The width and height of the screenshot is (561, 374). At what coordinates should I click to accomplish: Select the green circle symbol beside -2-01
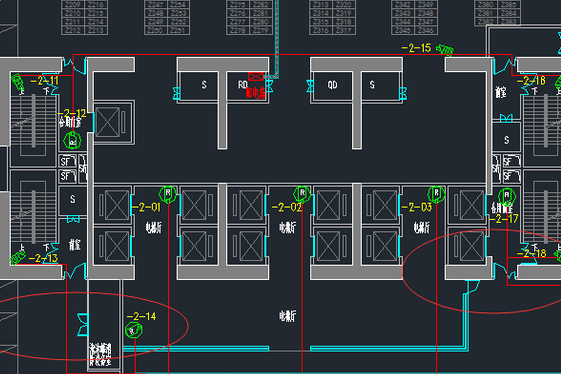(167, 195)
